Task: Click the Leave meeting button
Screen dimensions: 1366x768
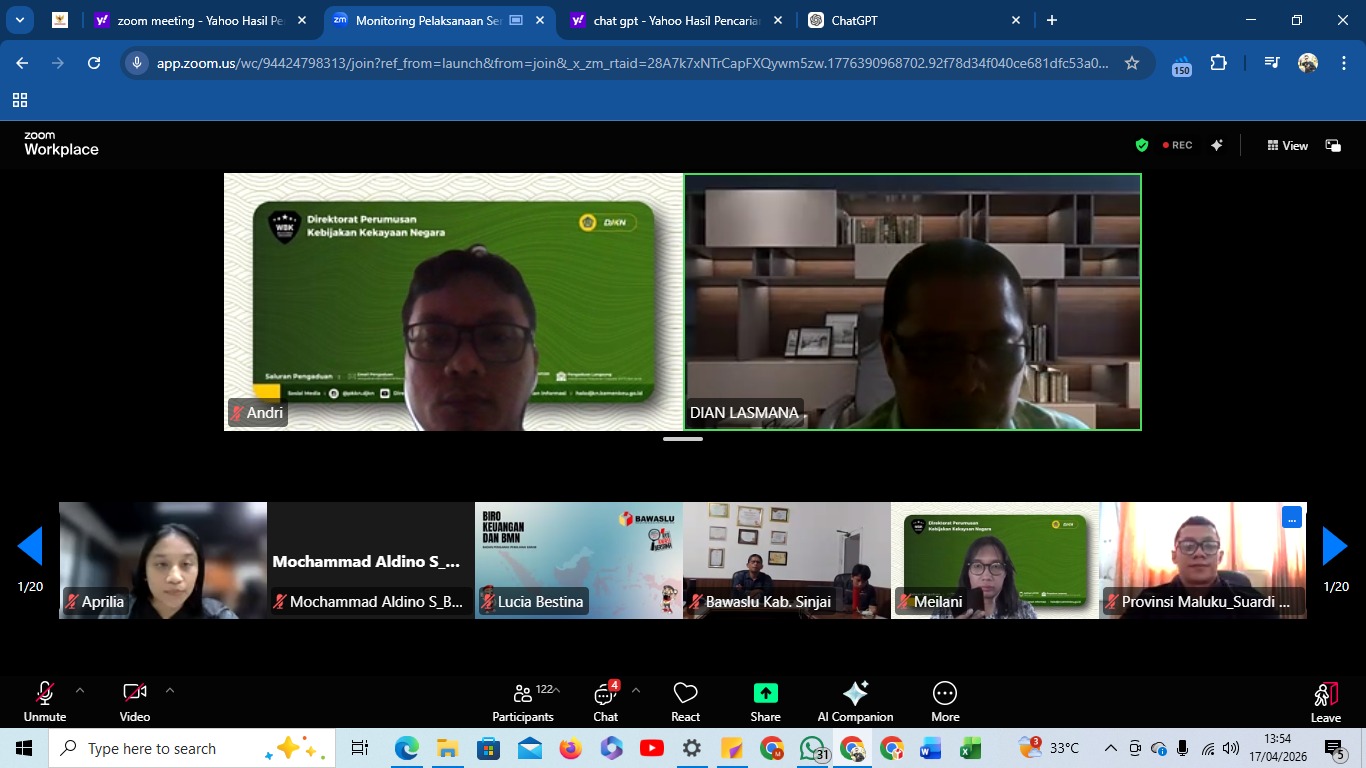Action: pos(1325,702)
